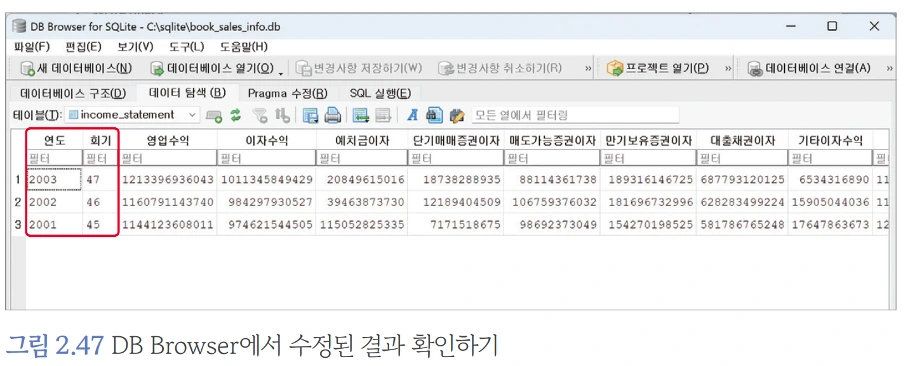Click the print table icon

pyautogui.click(x=332, y=115)
